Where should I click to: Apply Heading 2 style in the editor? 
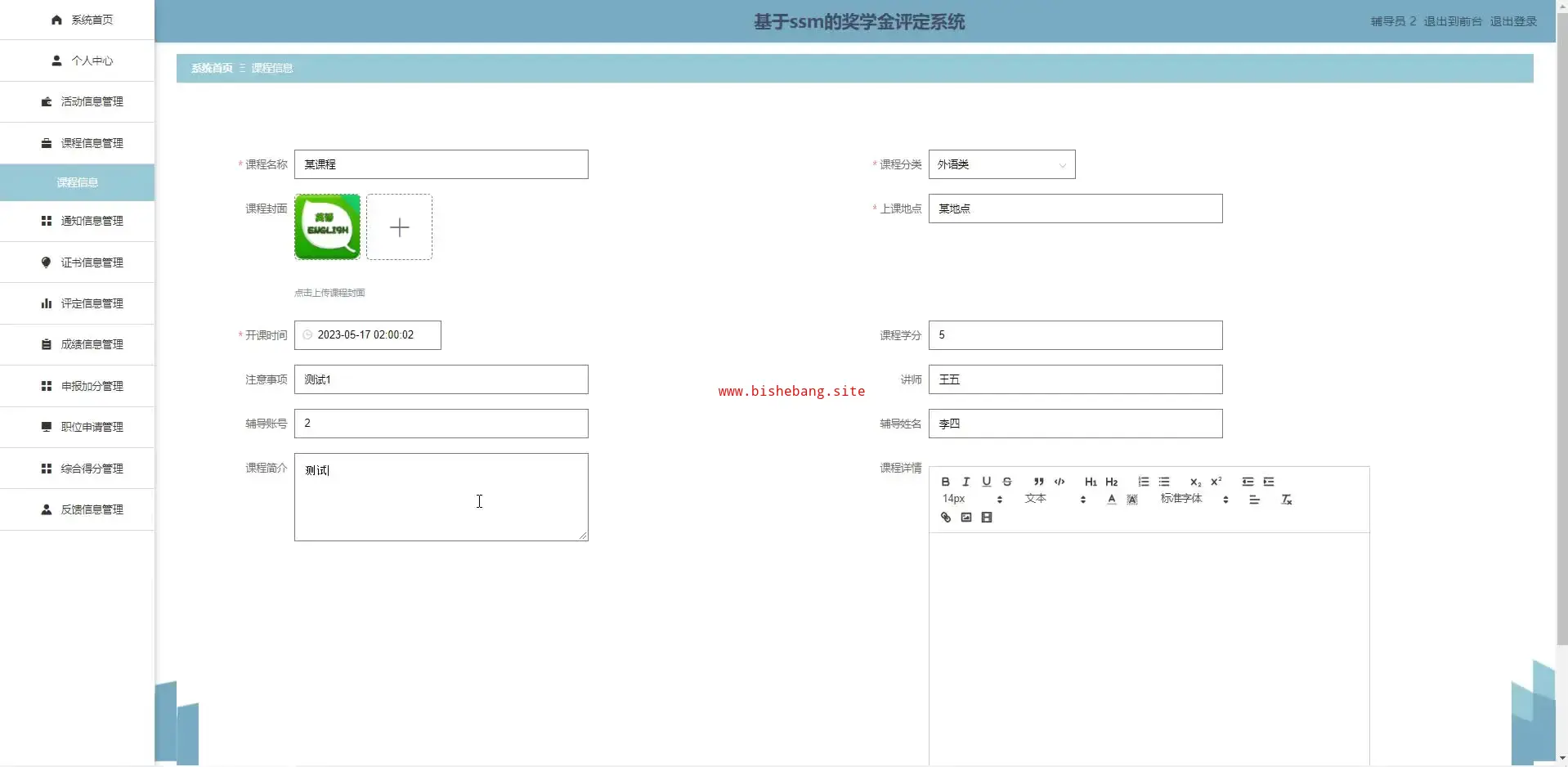pyautogui.click(x=1111, y=482)
